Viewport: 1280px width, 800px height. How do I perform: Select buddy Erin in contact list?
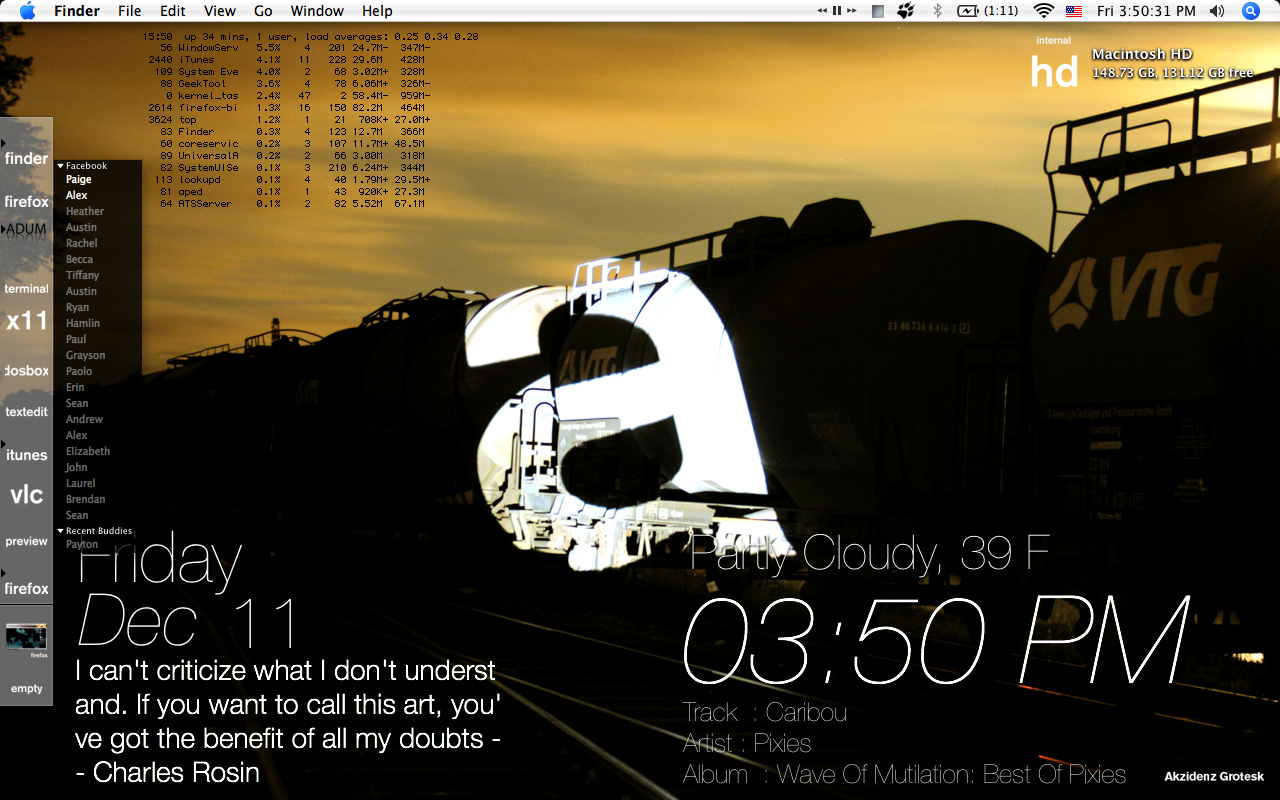click(75, 388)
